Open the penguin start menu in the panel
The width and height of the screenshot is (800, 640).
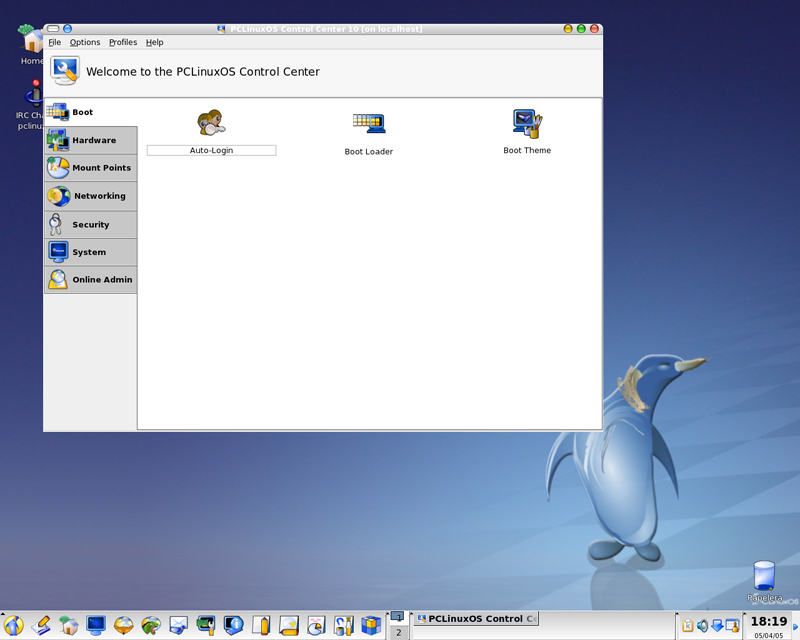[14, 625]
